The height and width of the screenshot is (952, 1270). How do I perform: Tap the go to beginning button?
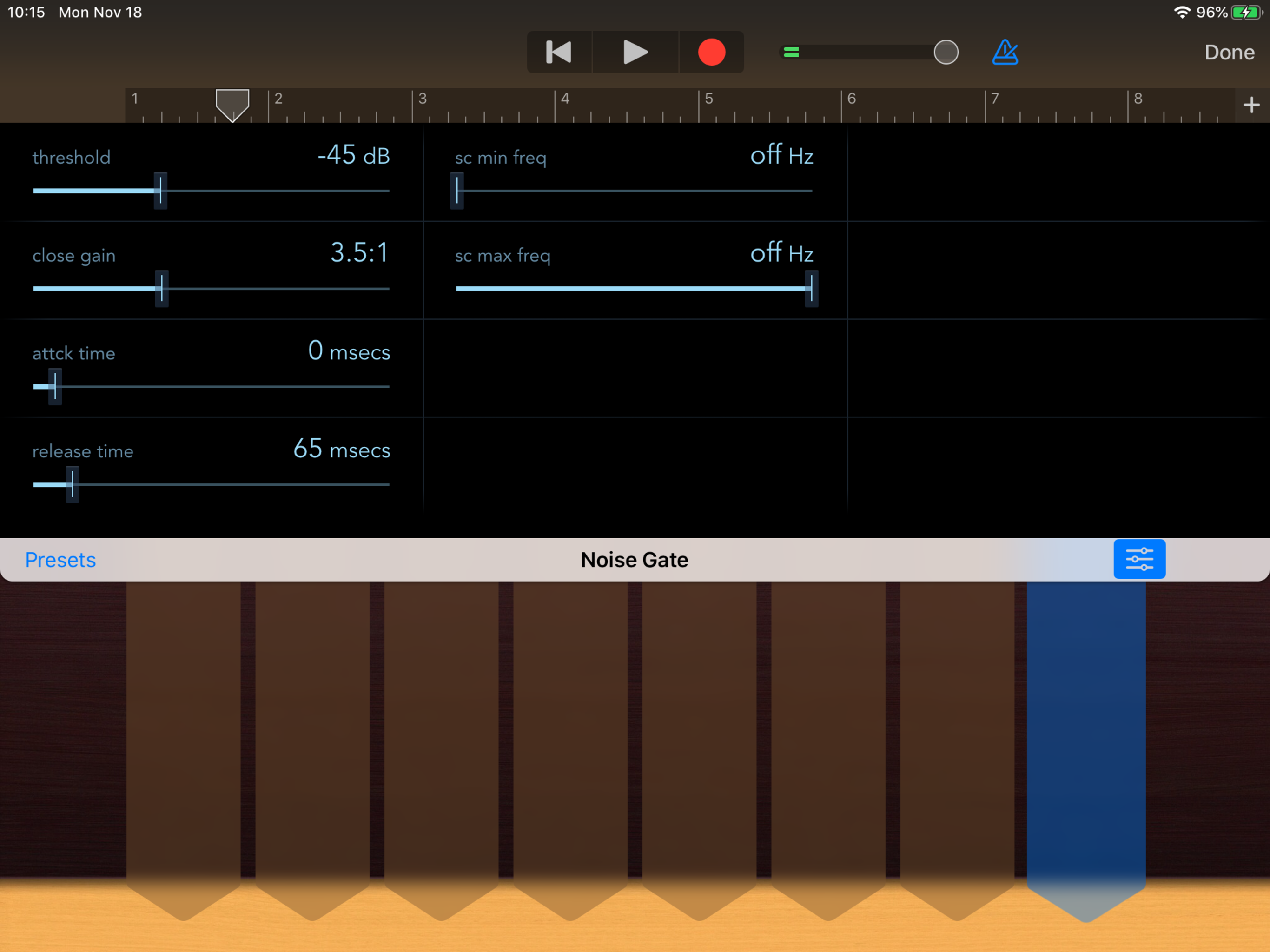pos(559,52)
